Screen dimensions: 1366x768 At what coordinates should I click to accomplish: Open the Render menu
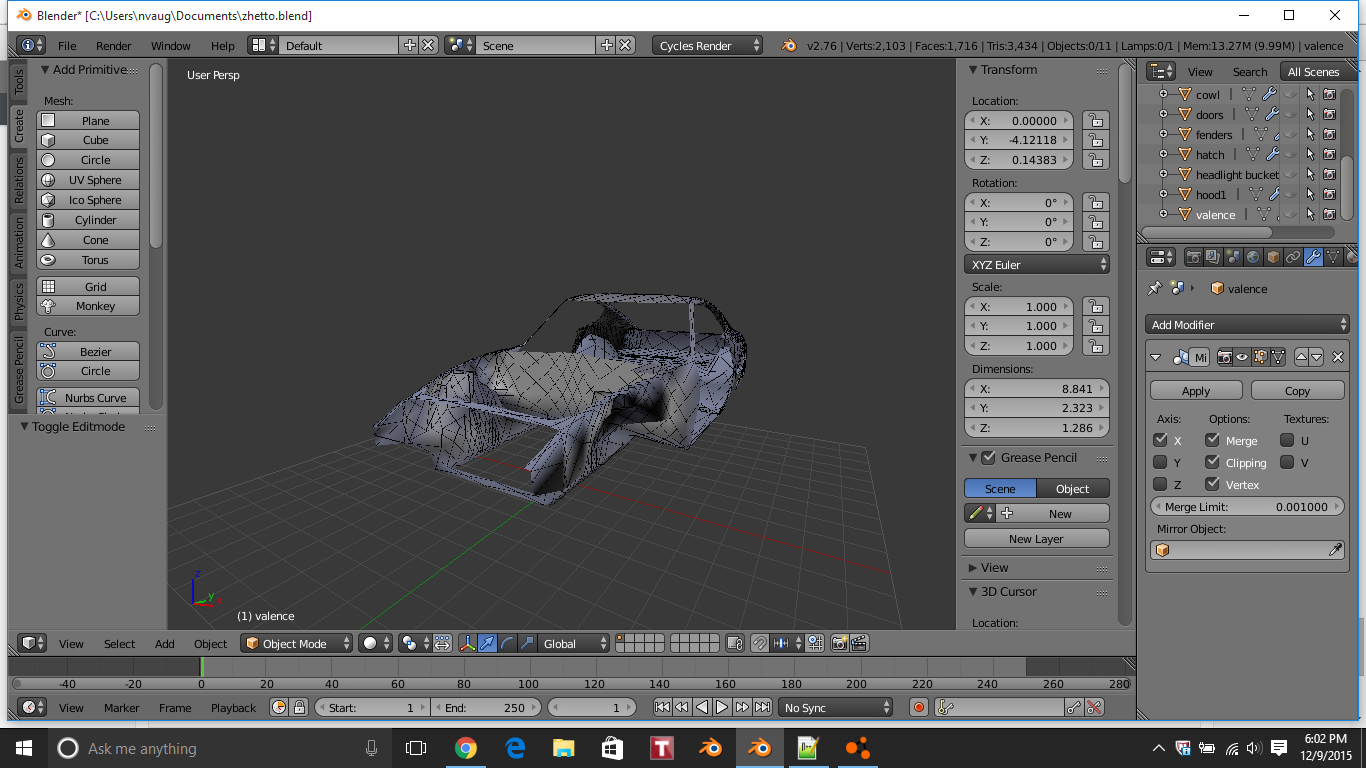pyautogui.click(x=114, y=46)
